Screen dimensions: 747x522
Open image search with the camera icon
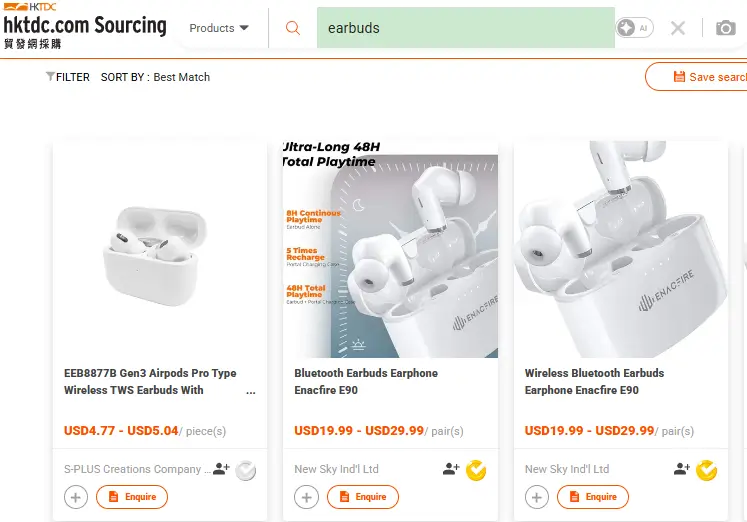[x=726, y=28]
